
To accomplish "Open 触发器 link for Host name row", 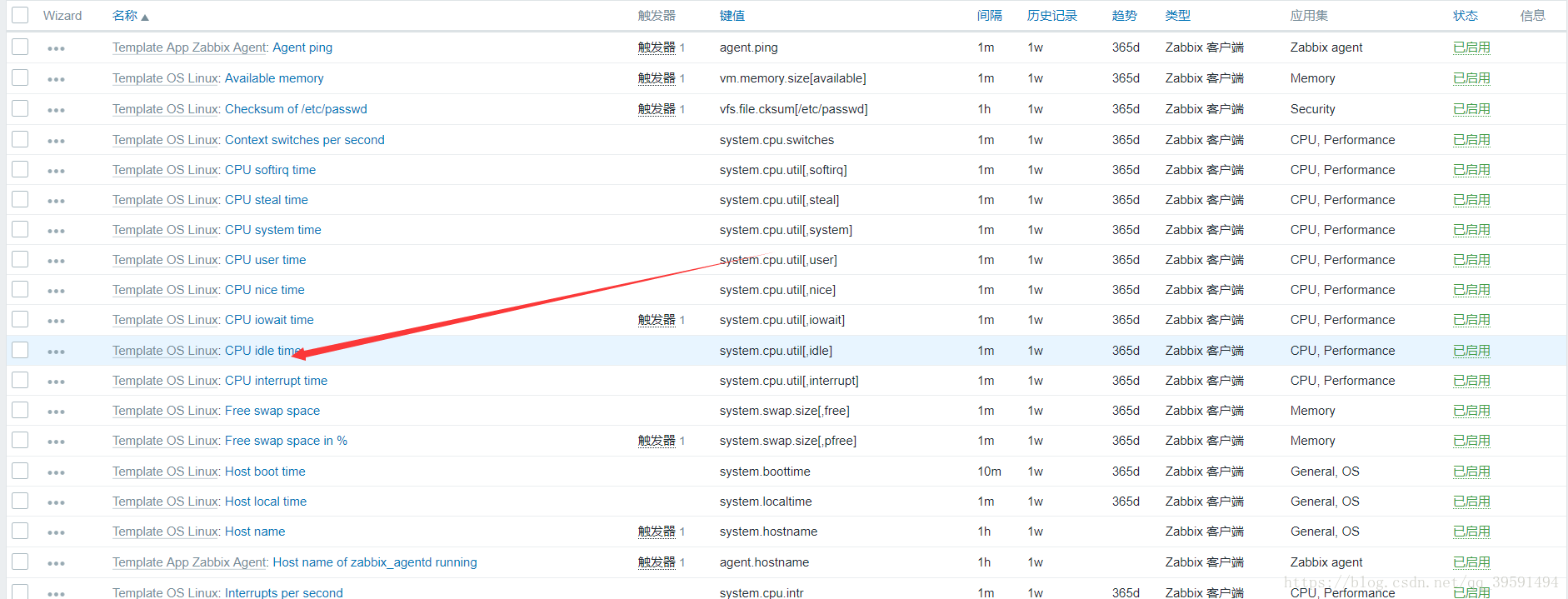I will pyautogui.click(x=657, y=532).
